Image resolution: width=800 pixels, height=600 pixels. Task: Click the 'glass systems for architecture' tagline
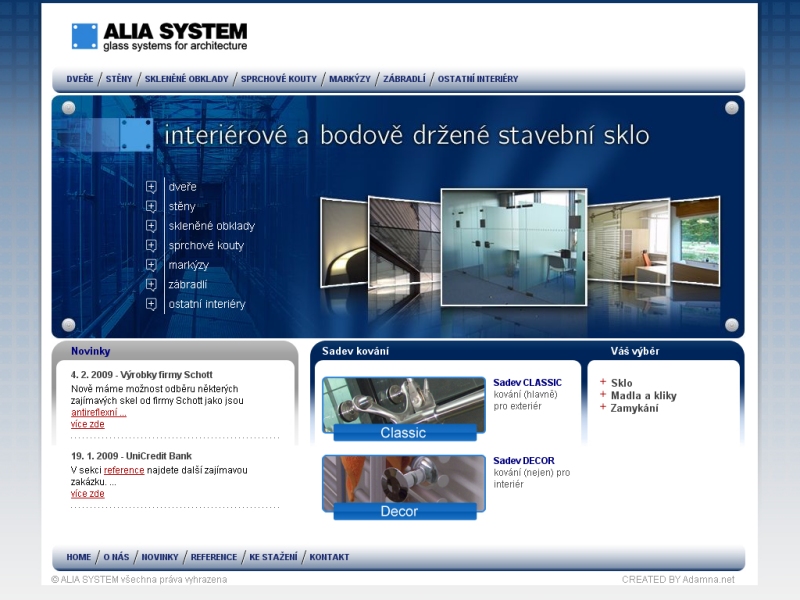175,46
